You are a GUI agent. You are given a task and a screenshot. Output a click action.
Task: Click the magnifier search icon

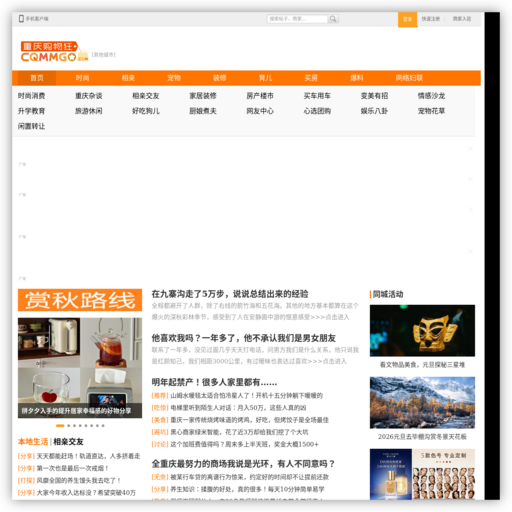333,19
